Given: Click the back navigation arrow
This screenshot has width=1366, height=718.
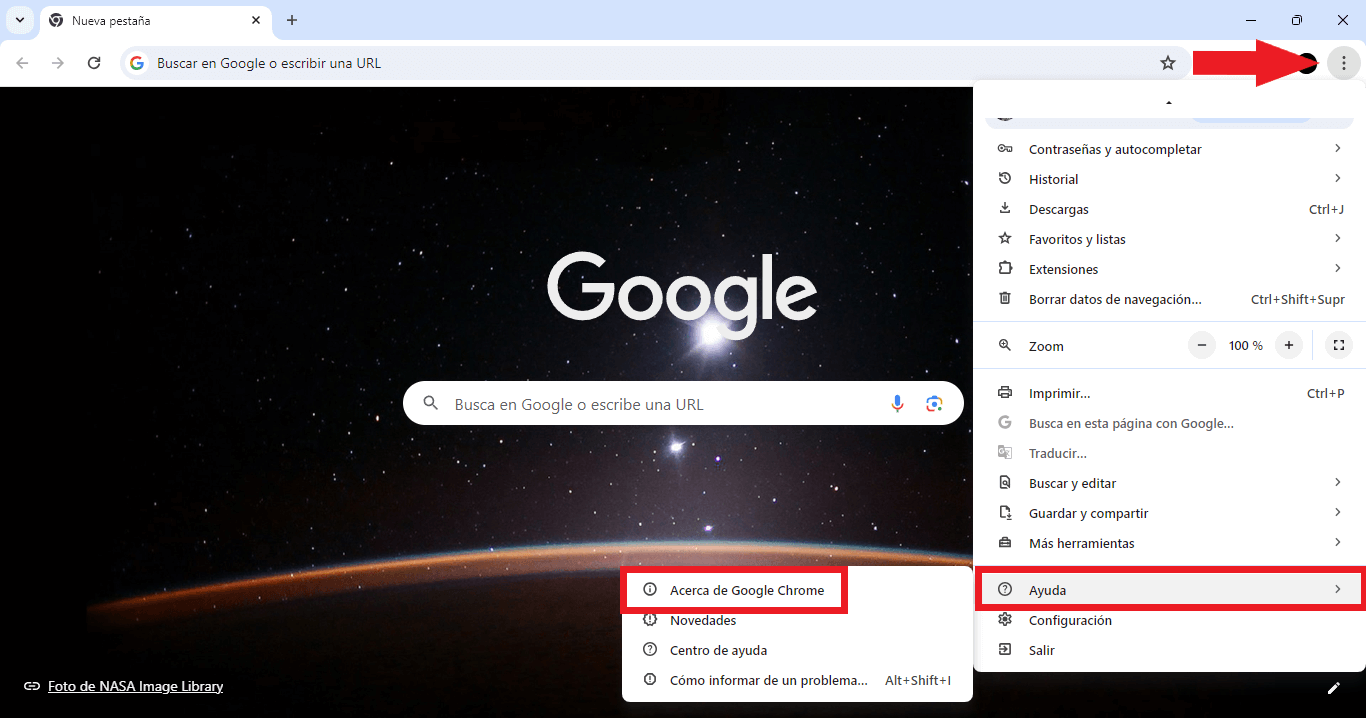Looking at the screenshot, I should pyautogui.click(x=22, y=63).
